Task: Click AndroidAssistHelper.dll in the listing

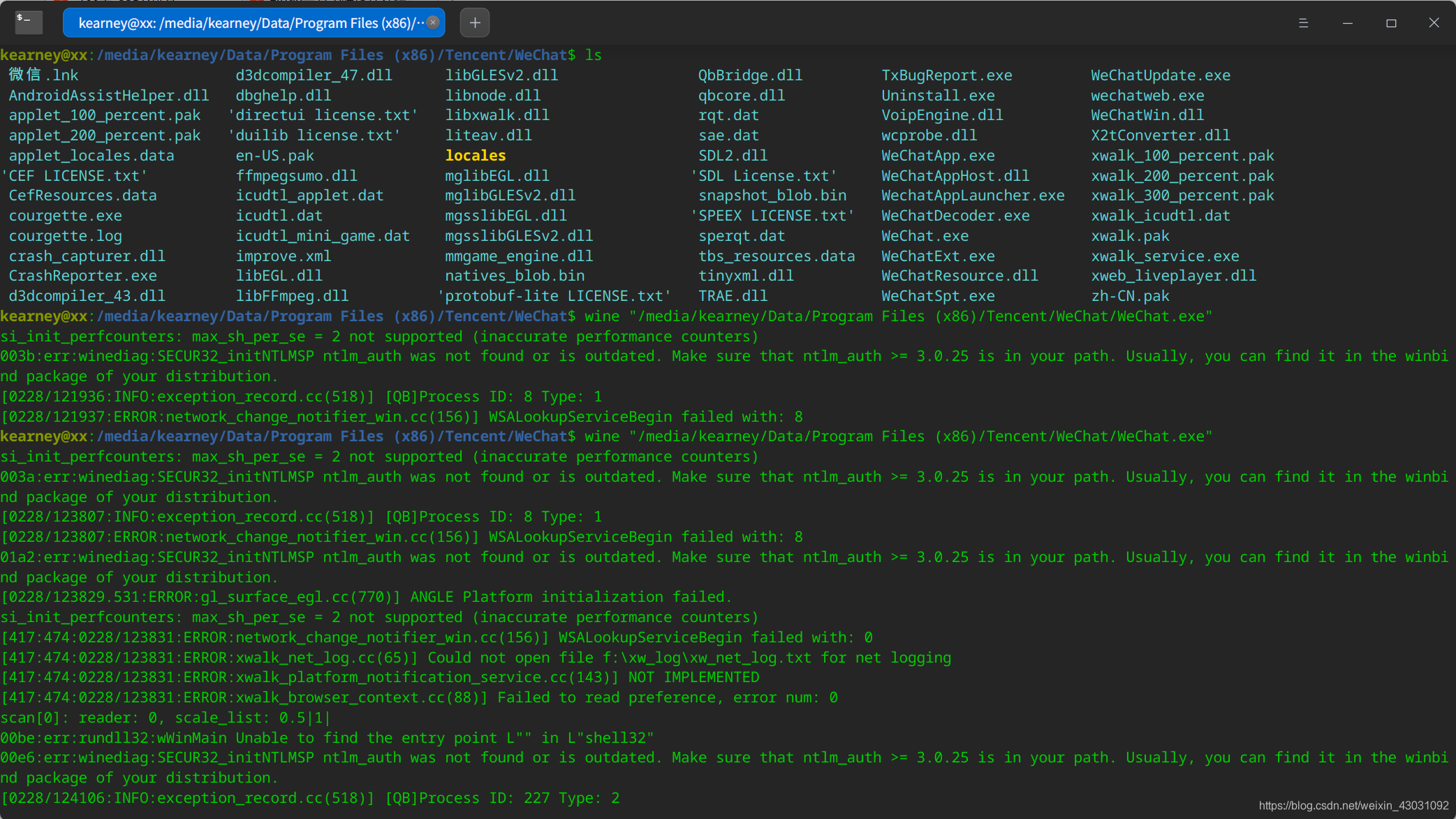Action: click(108, 95)
